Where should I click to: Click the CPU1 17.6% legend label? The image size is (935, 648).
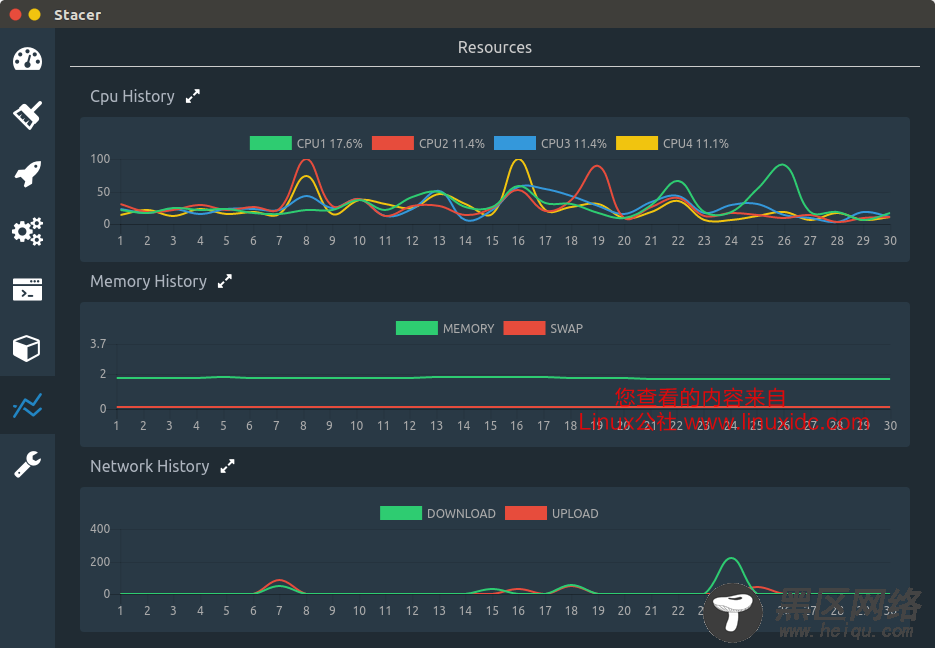click(x=330, y=144)
